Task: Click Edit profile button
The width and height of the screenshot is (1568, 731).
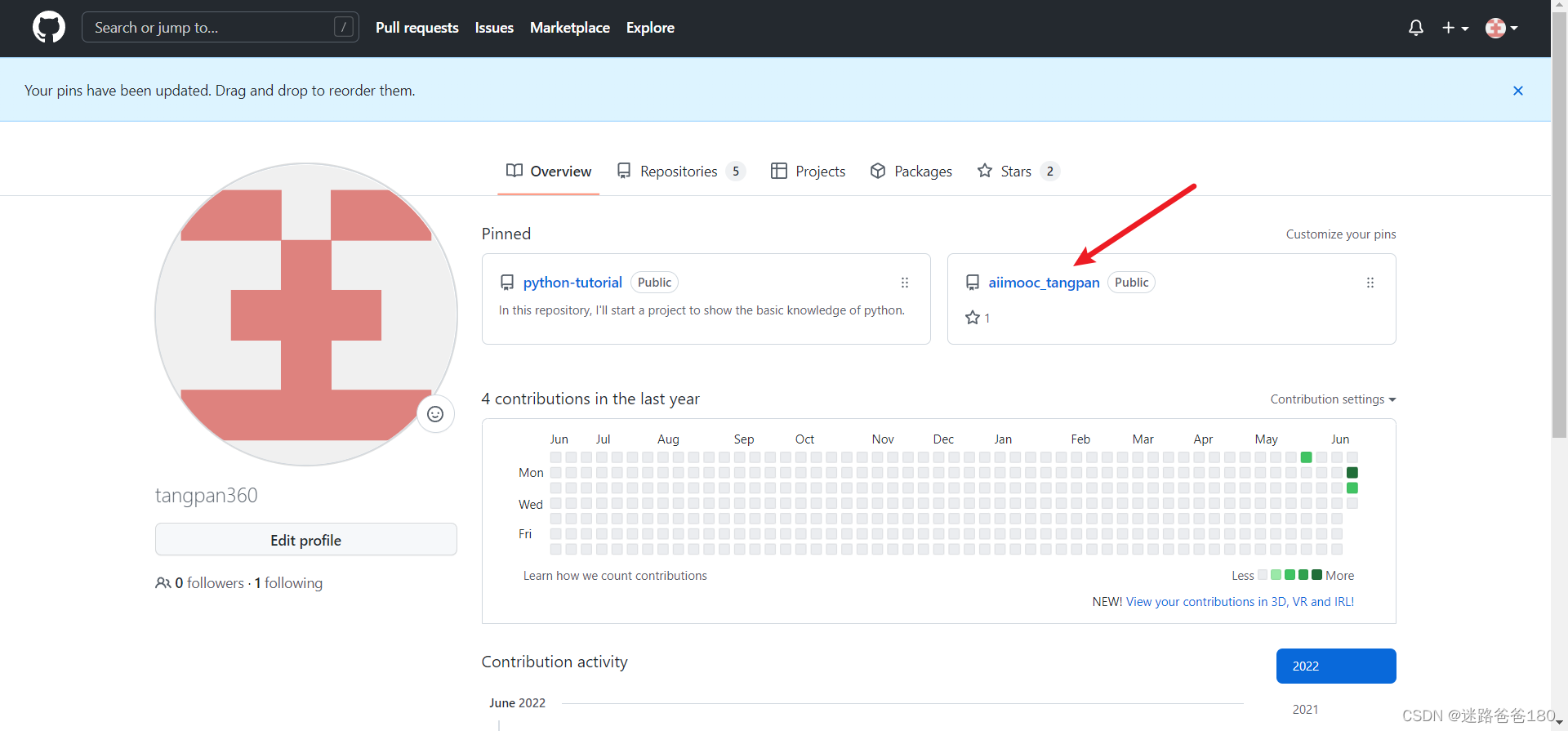Action: pos(306,540)
